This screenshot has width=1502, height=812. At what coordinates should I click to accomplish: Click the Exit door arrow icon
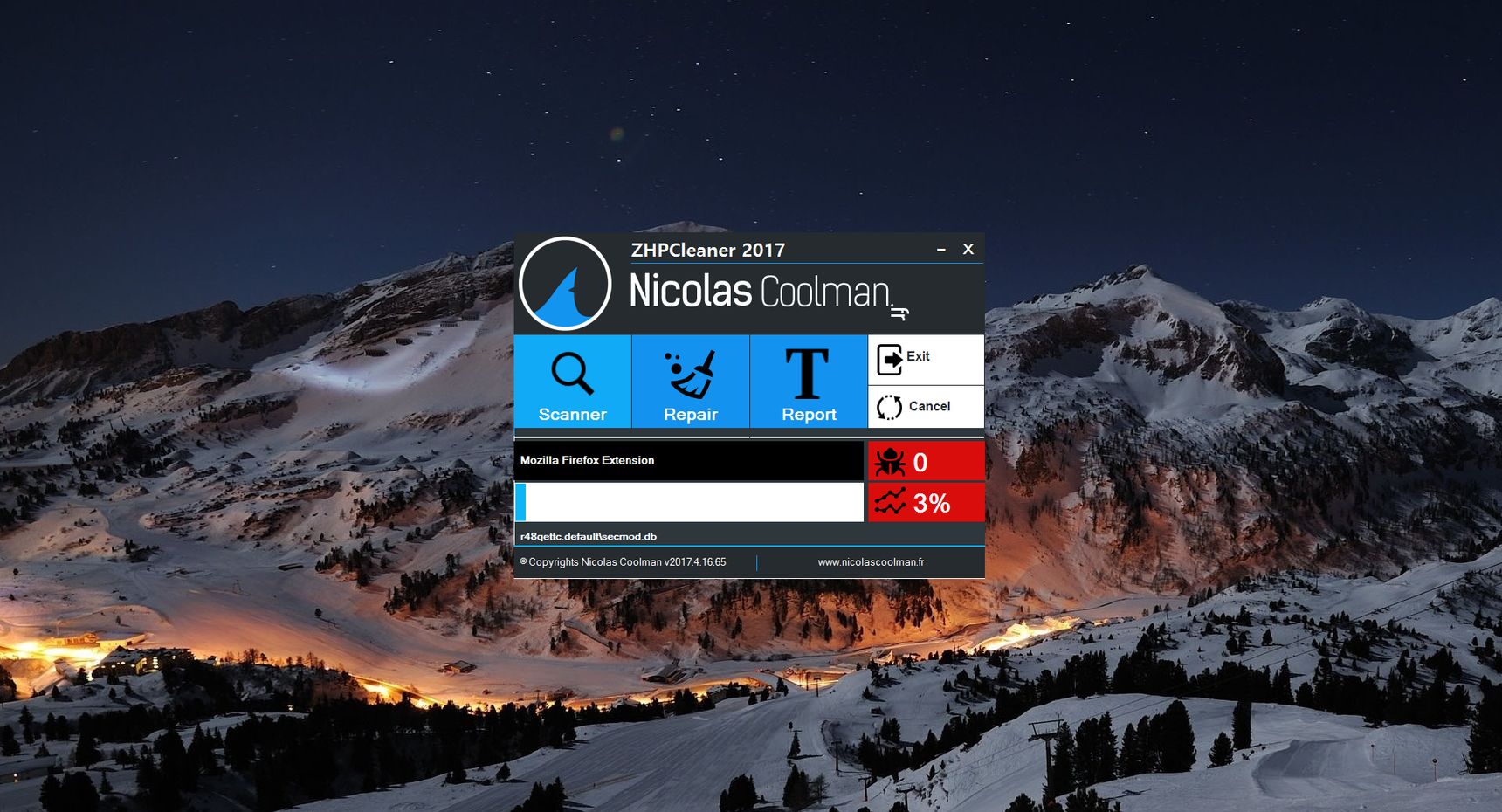[x=890, y=360]
